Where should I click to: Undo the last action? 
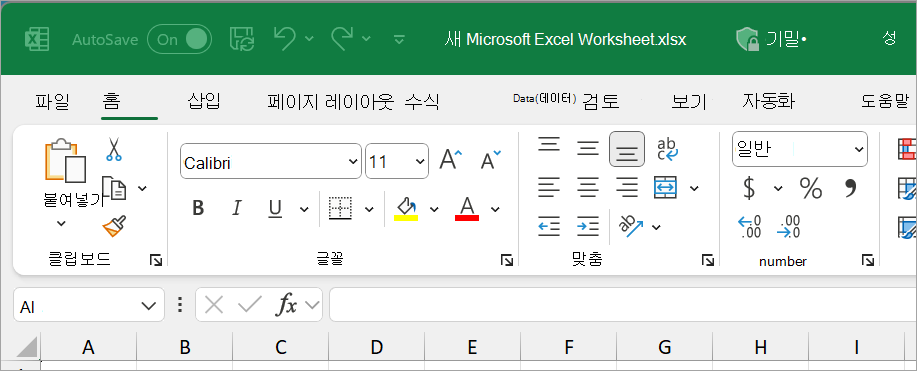pyautogui.click(x=285, y=39)
